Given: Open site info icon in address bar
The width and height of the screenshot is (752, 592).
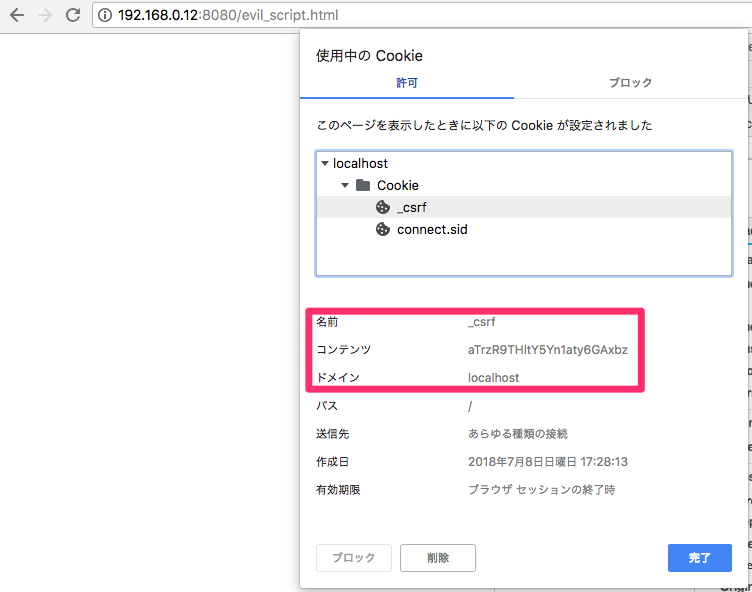Looking at the screenshot, I should pyautogui.click(x=105, y=15).
